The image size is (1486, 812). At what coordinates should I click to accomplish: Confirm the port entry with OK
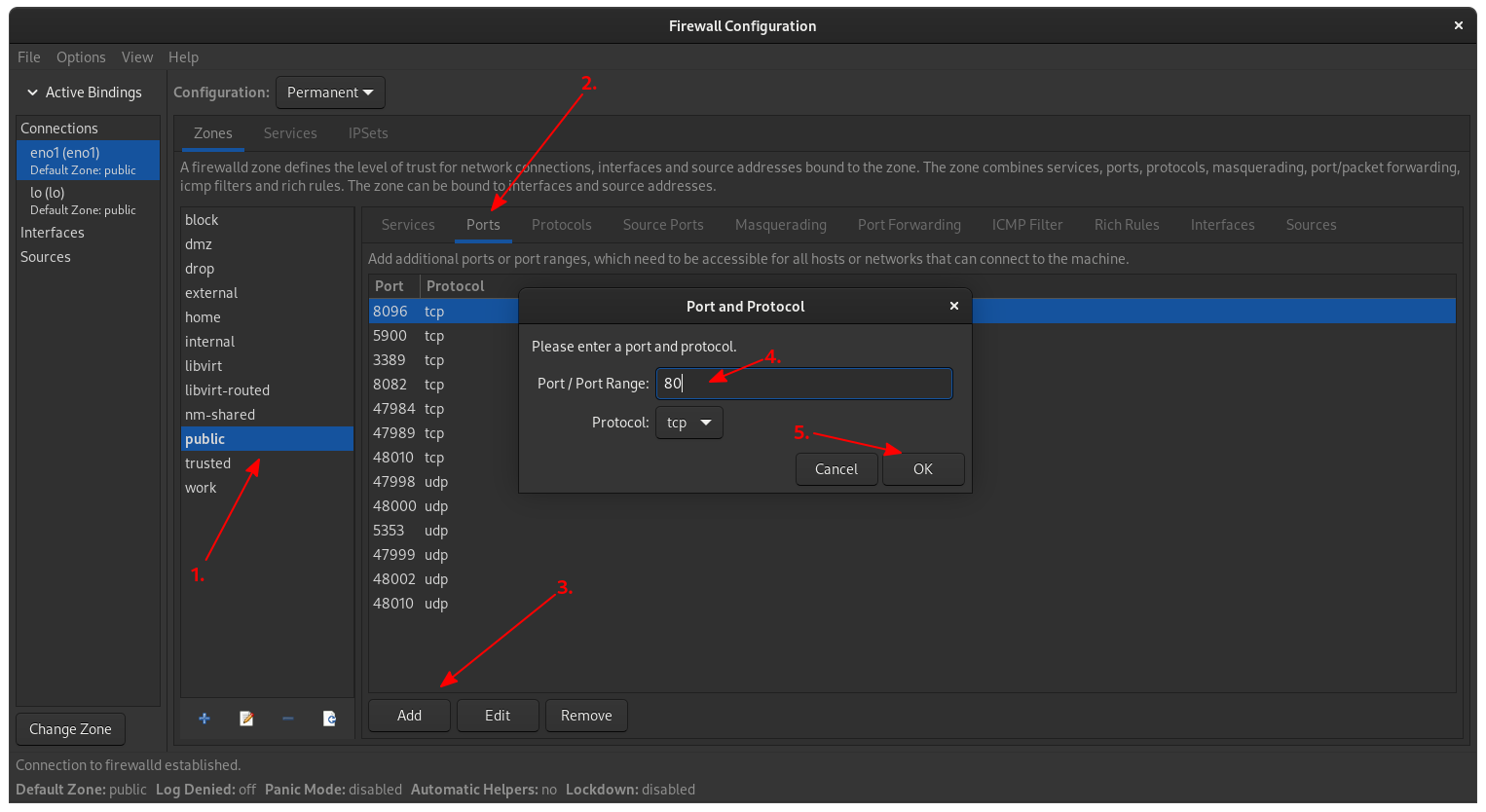pyautogui.click(x=922, y=468)
